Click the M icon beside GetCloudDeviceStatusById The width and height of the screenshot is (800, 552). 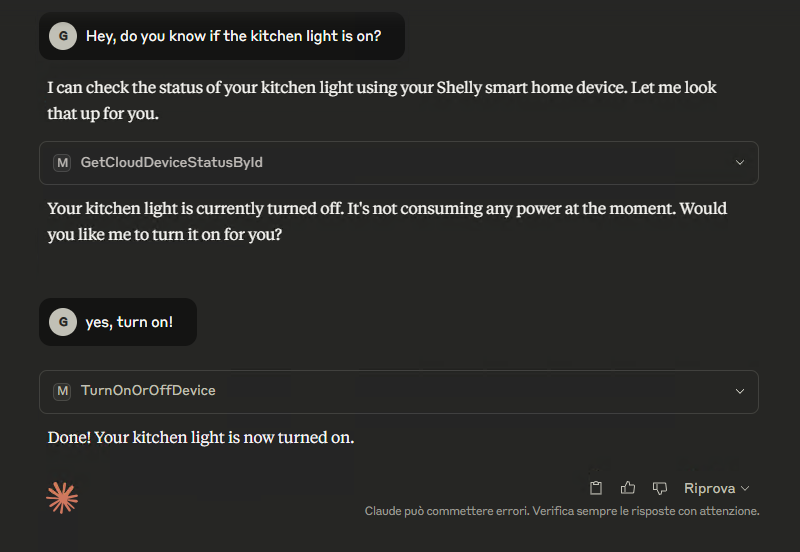[x=62, y=163]
